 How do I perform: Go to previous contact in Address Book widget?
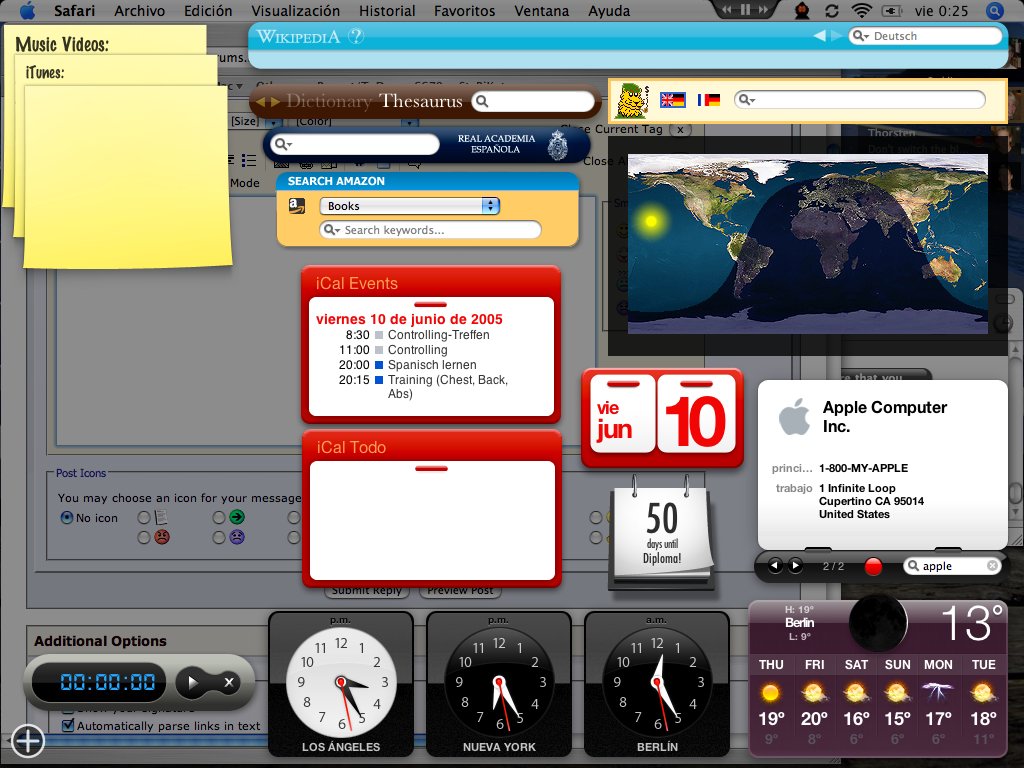pyautogui.click(x=775, y=566)
